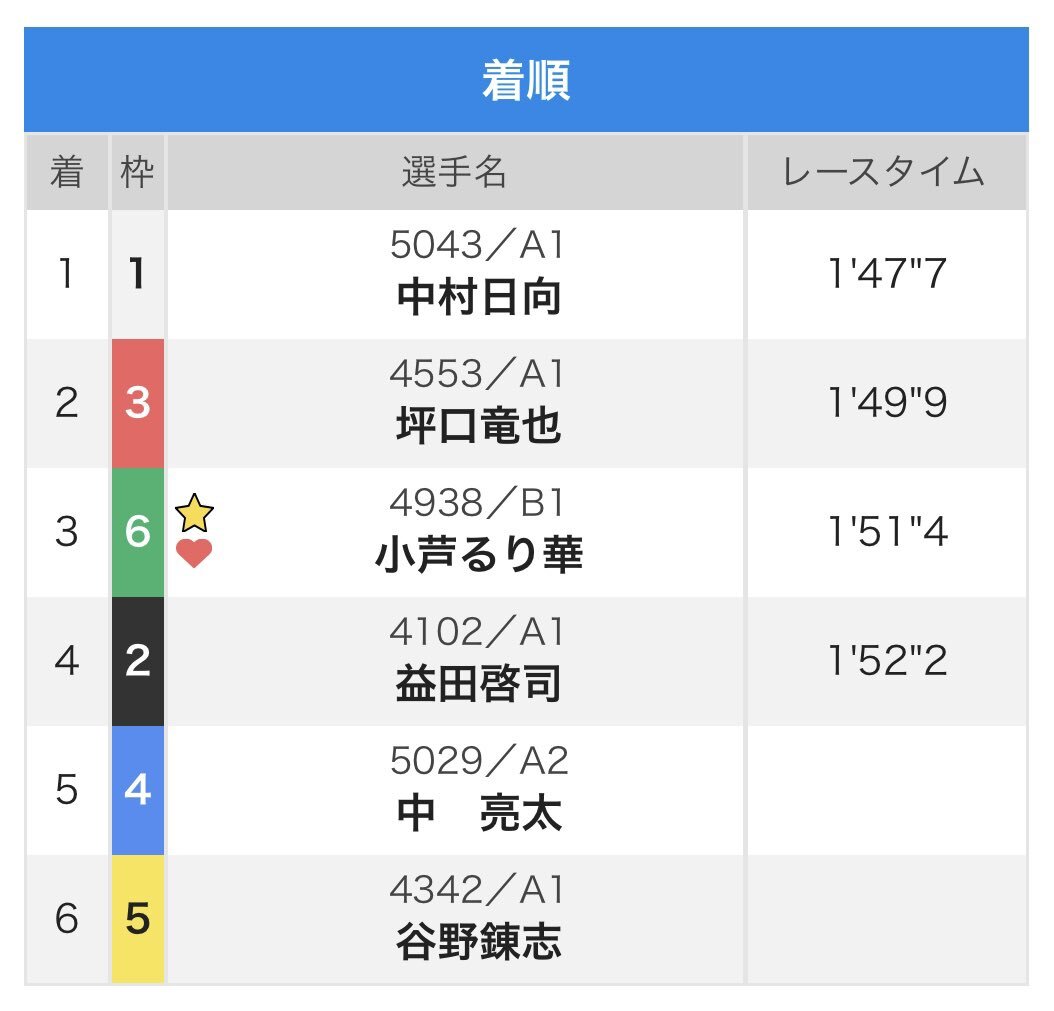Viewport: 1054px width, 1011px height.
Task: Click the red lane 3 badge
Action: pyautogui.click(x=138, y=403)
